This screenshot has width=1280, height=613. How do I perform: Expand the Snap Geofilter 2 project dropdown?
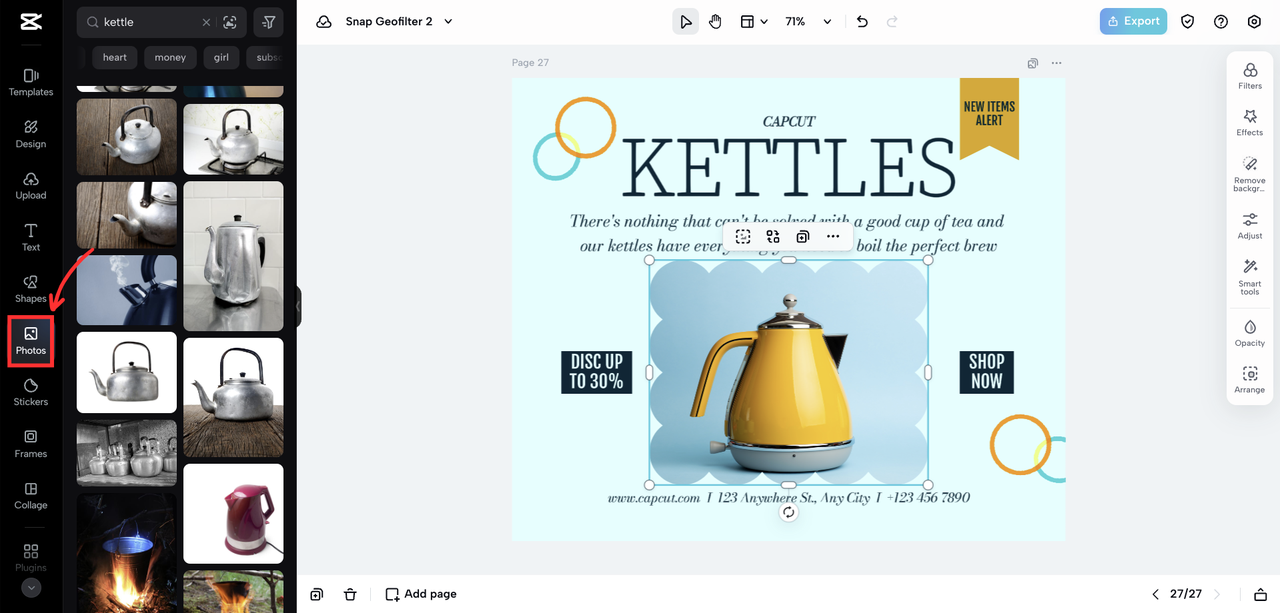tap(449, 21)
